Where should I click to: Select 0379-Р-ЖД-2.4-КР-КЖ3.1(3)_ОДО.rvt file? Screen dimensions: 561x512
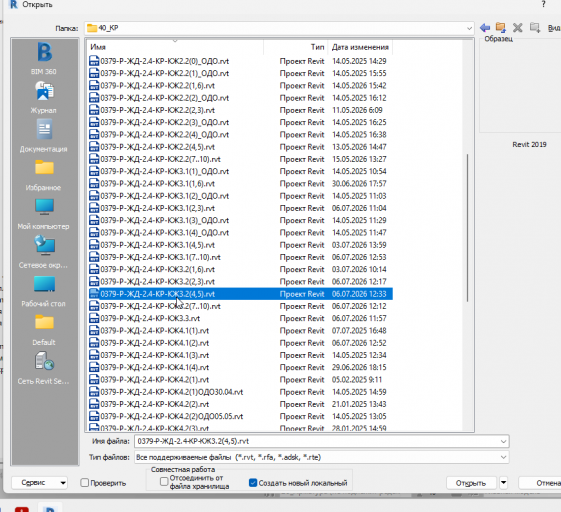coord(240,220)
